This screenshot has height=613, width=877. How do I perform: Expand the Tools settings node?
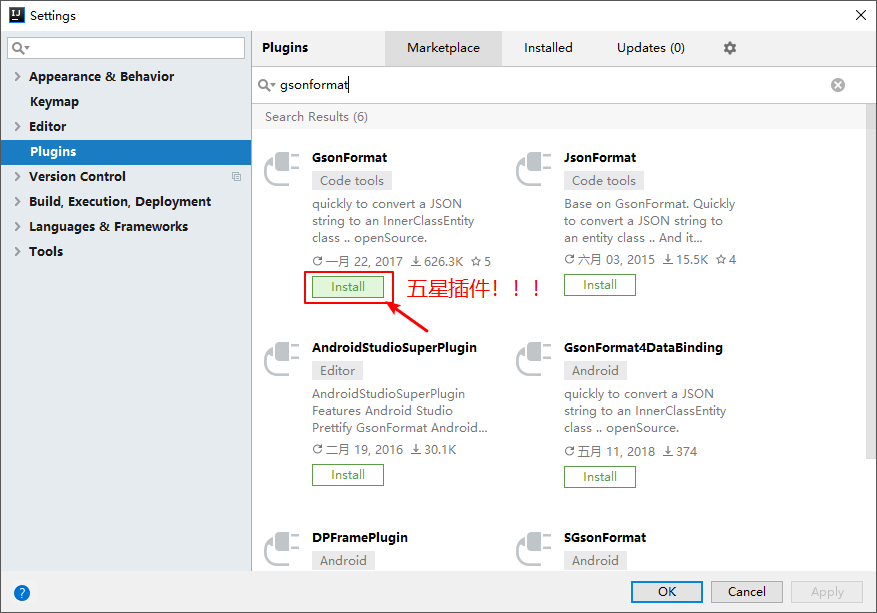coord(17,252)
